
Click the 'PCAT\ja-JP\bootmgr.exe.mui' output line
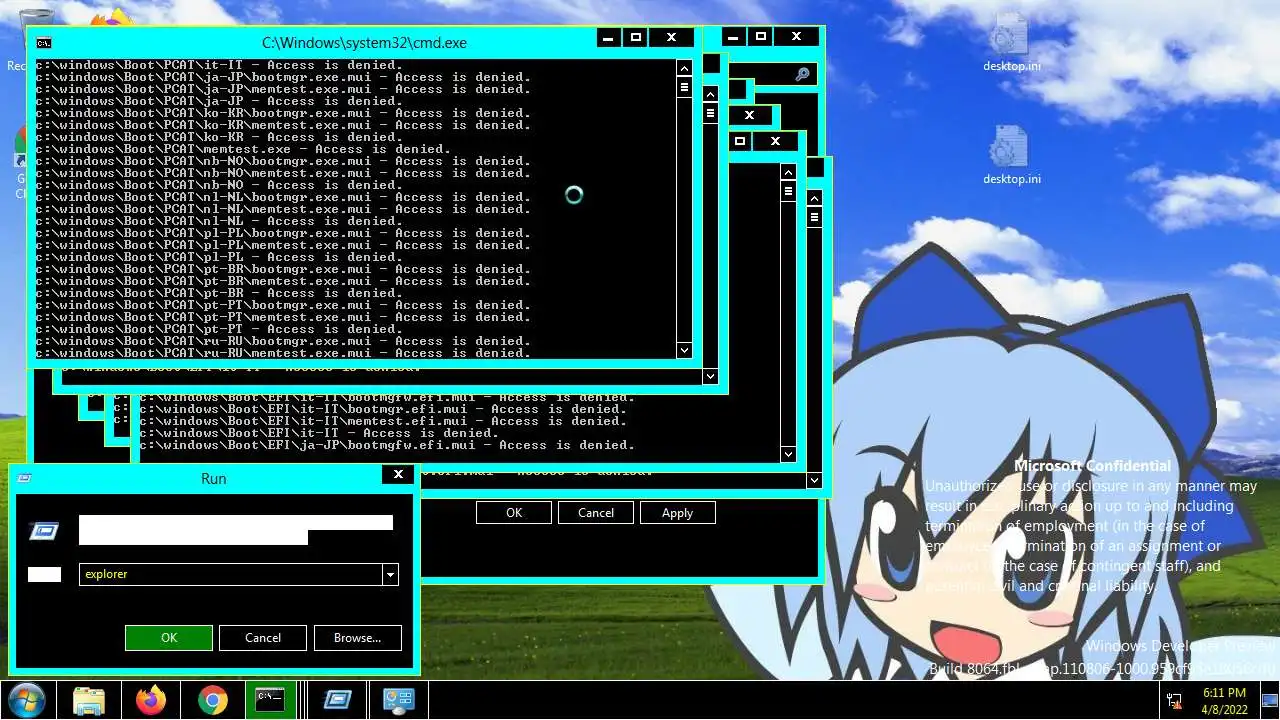tap(283, 77)
